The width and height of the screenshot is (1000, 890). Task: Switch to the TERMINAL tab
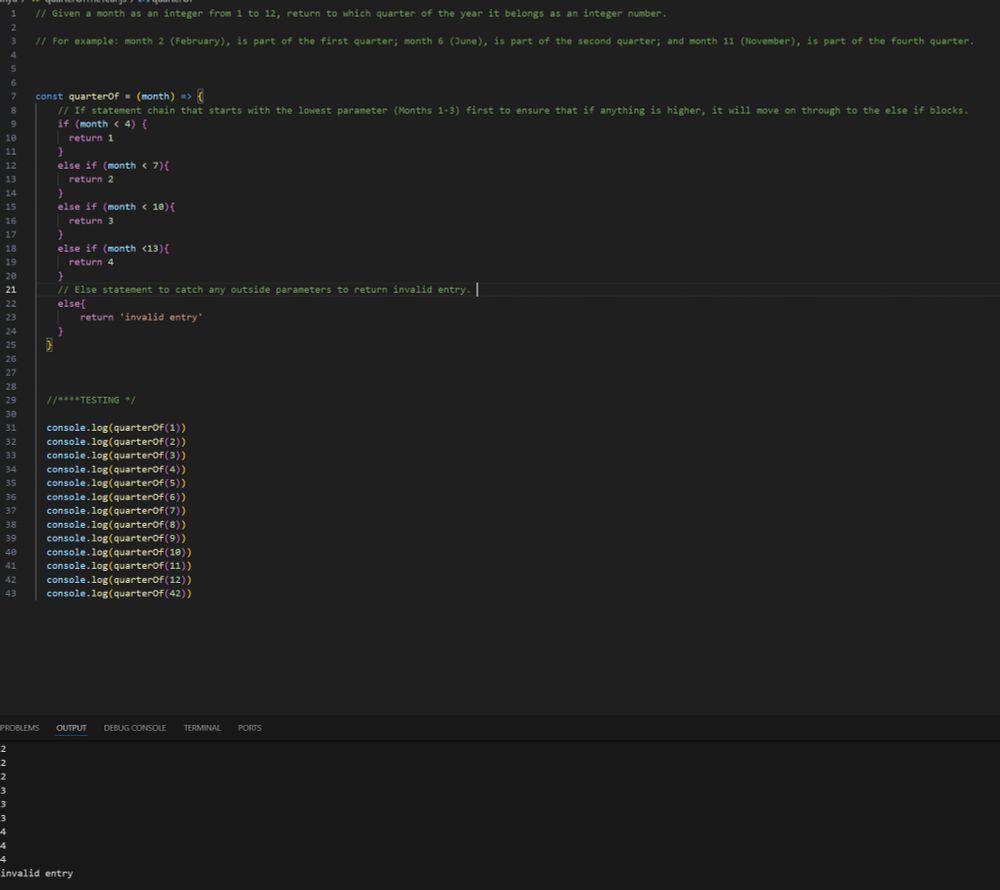[202, 727]
